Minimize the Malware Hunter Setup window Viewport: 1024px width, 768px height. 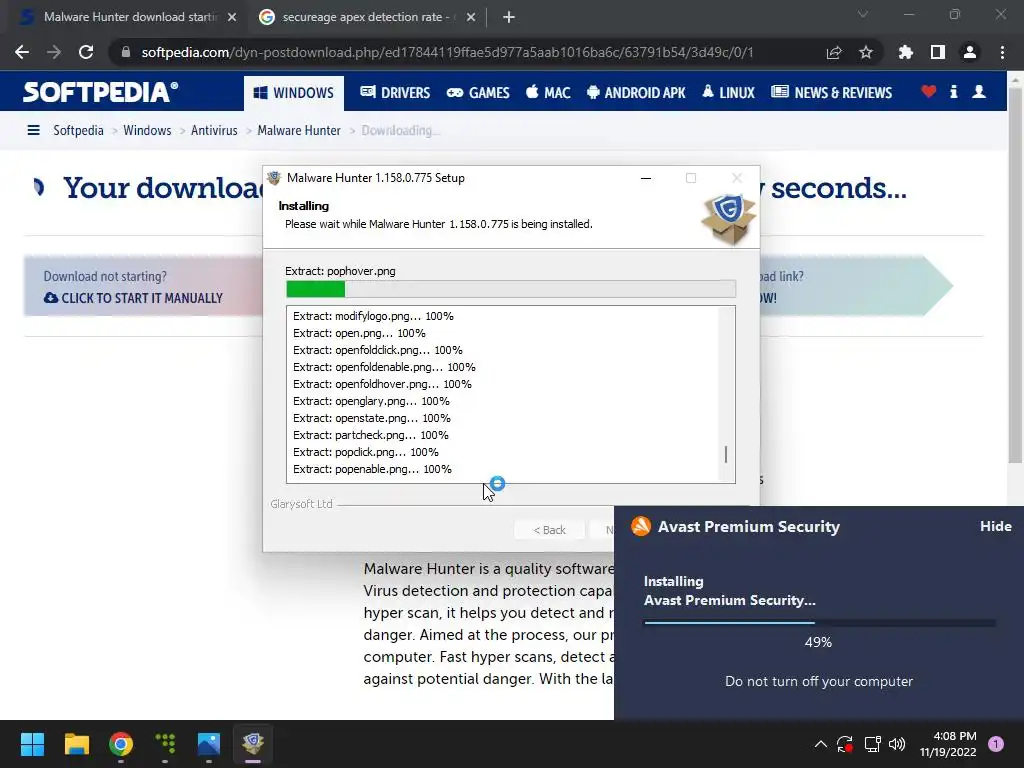click(x=646, y=178)
